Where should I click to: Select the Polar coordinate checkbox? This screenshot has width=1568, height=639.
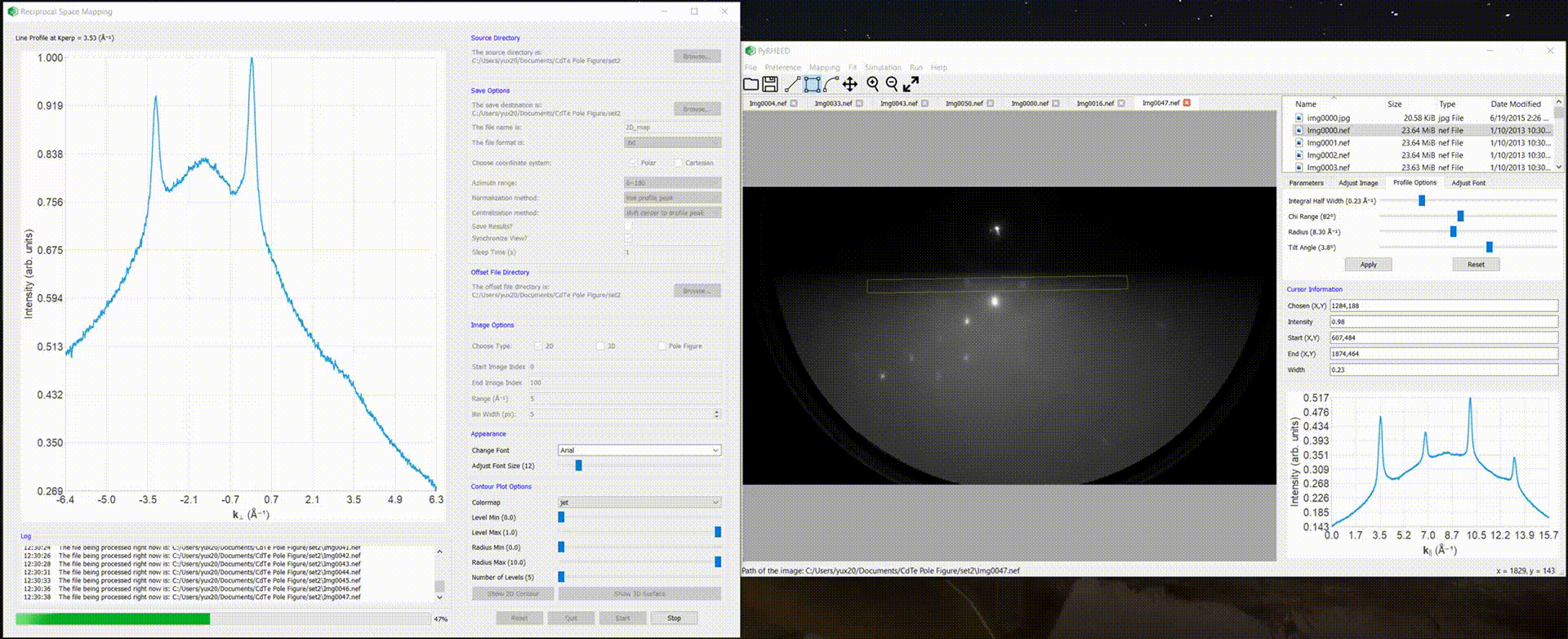point(634,163)
